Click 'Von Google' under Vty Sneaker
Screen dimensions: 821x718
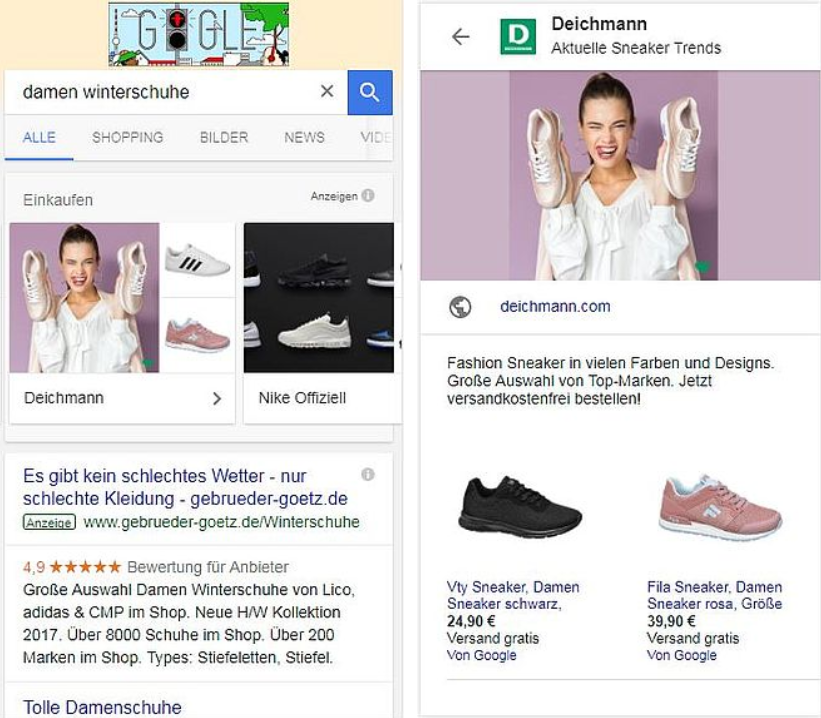point(482,655)
